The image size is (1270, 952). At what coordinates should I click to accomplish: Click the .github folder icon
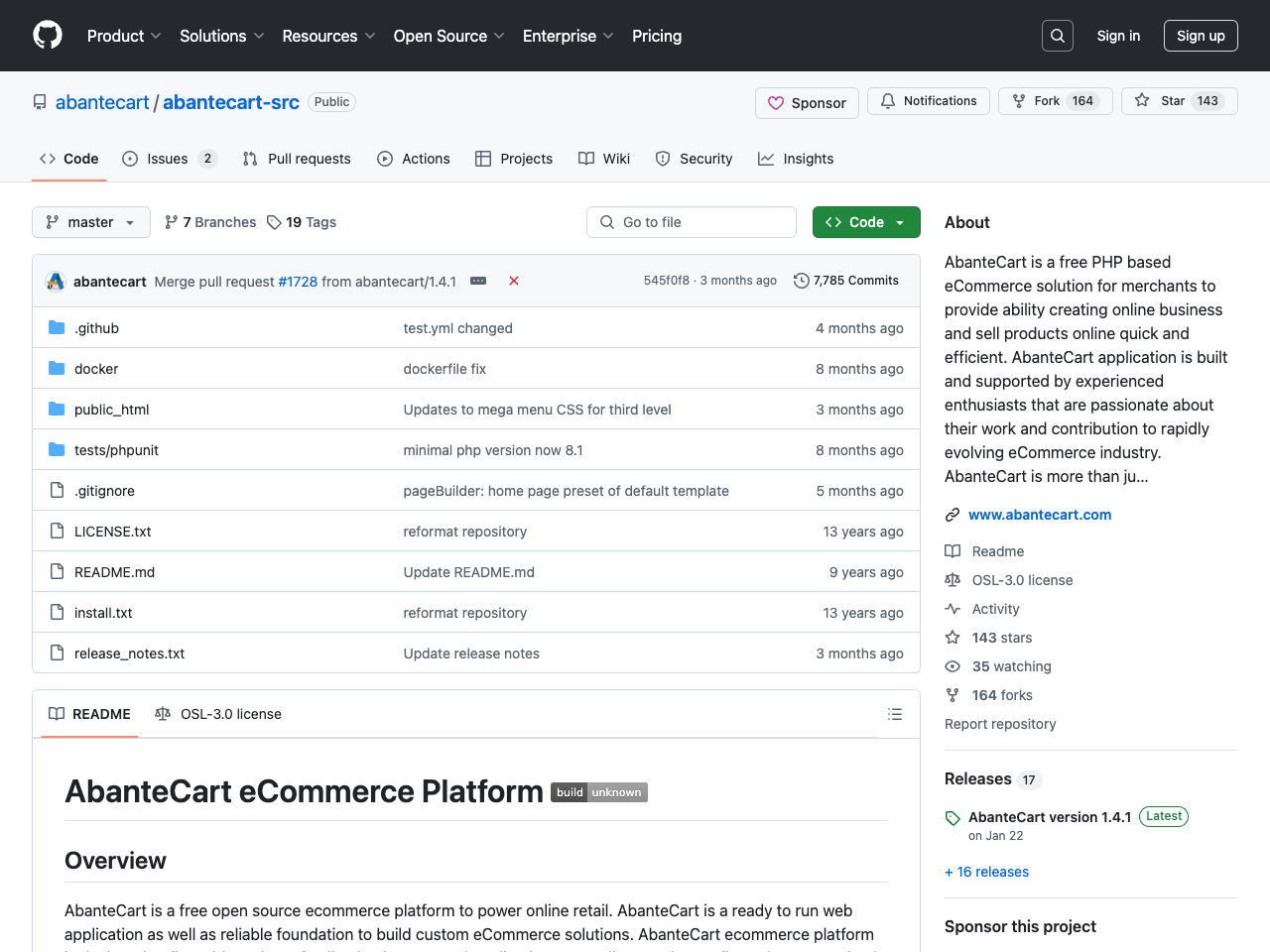click(57, 328)
